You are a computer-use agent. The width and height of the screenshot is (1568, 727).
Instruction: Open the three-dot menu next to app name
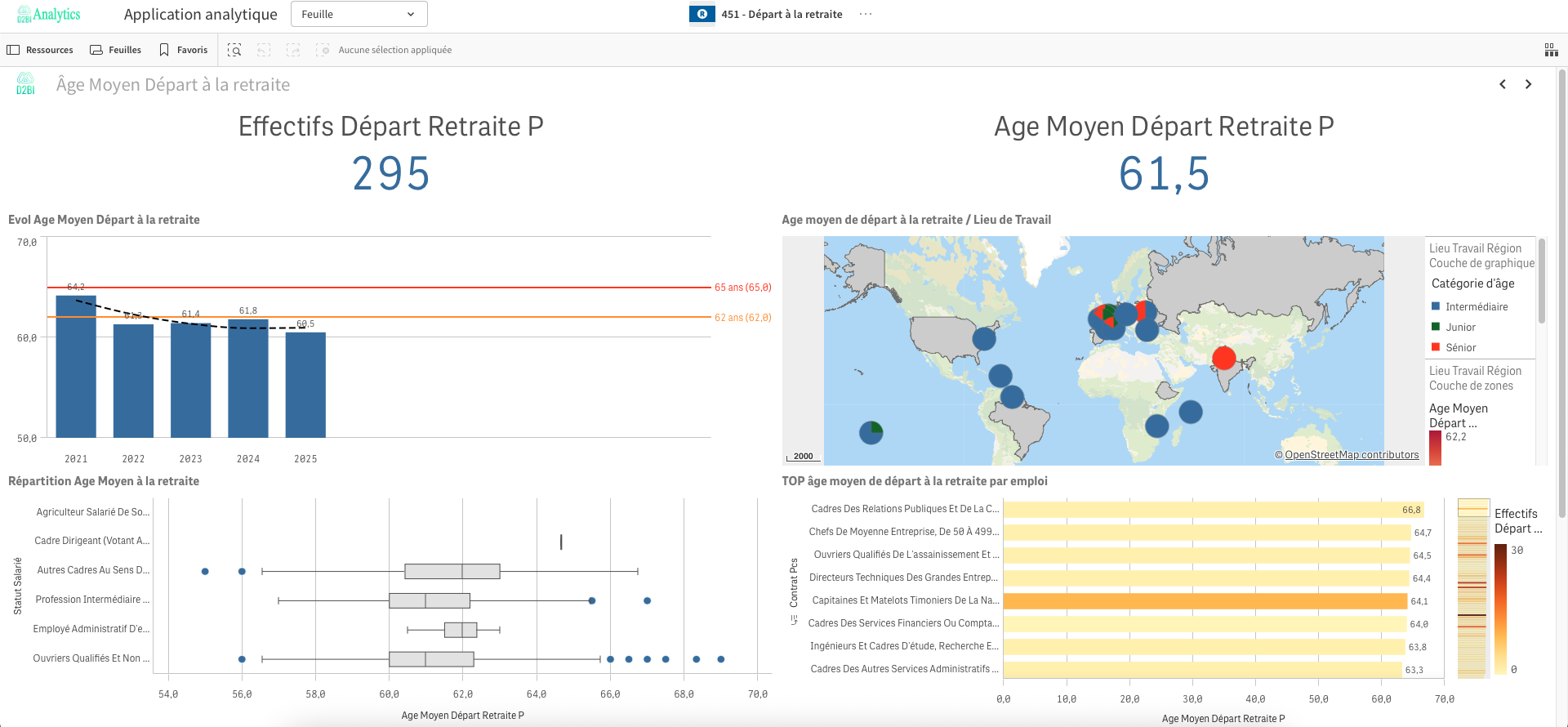tap(866, 14)
